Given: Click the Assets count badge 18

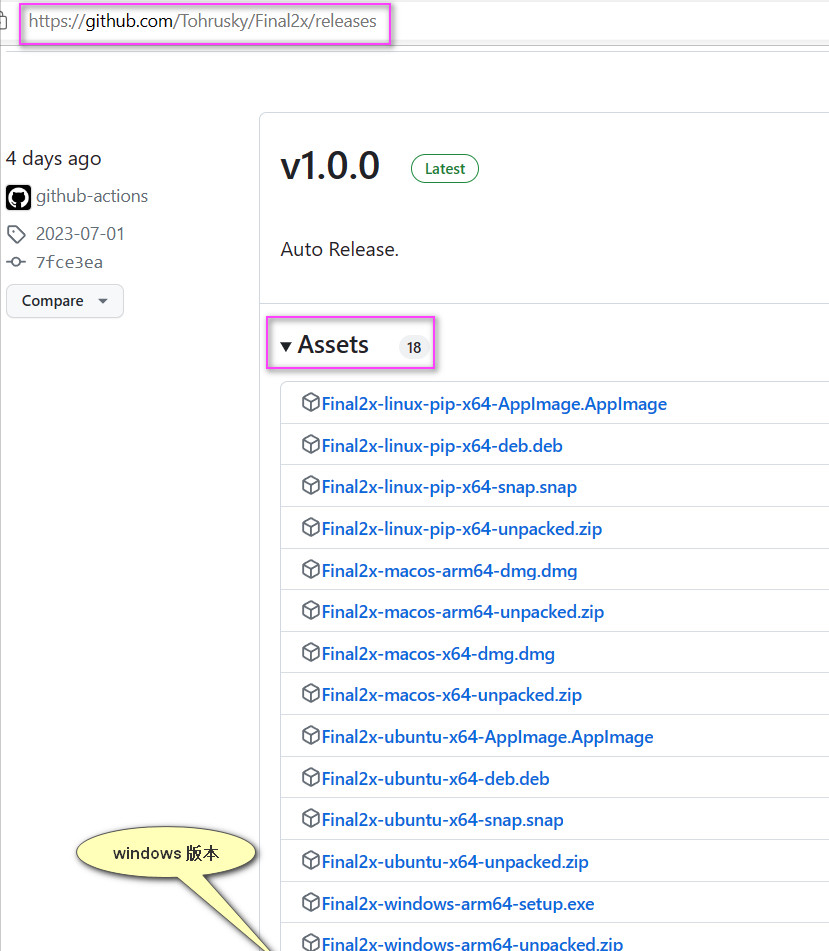Looking at the screenshot, I should pyautogui.click(x=414, y=347).
